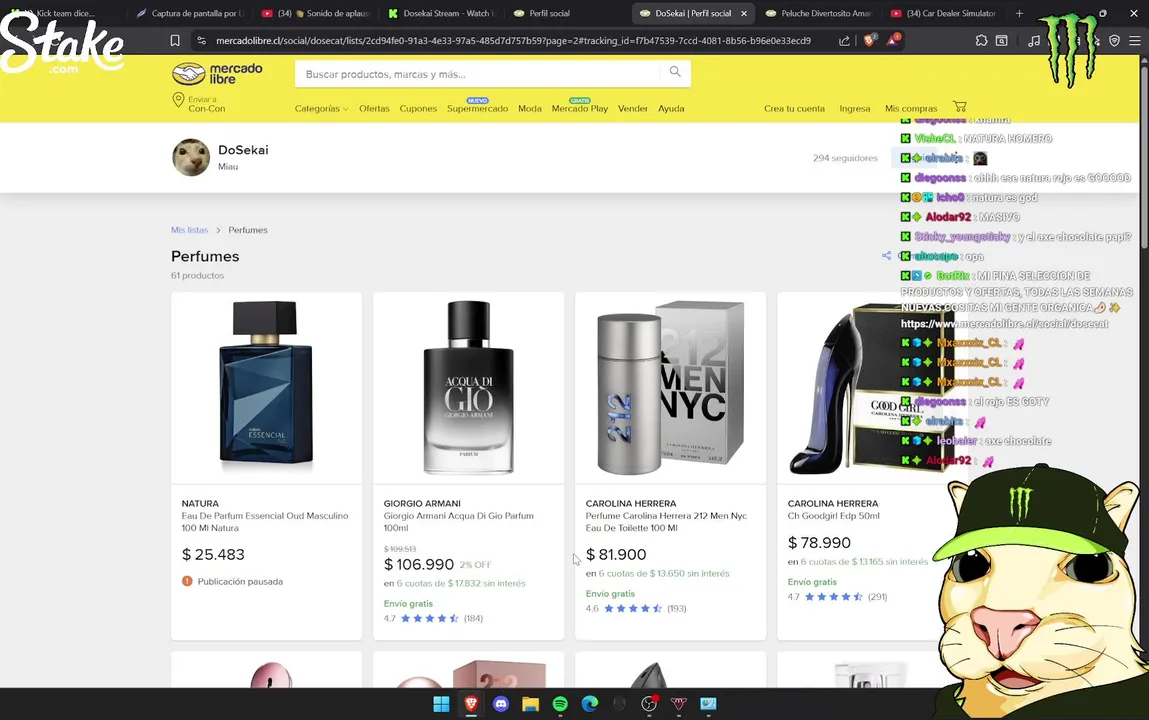Click the Mis listas breadcrumb link
Image resolution: width=1149 pixels, height=720 pixels.
pos(190,230)
